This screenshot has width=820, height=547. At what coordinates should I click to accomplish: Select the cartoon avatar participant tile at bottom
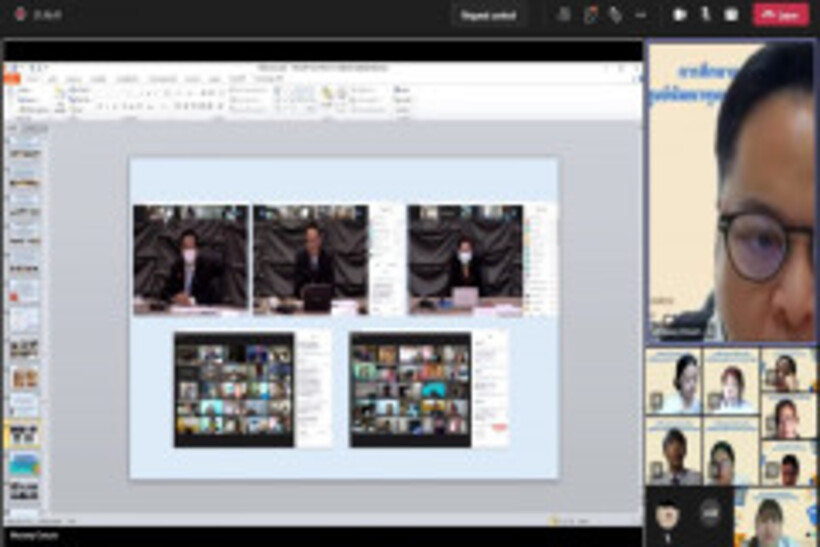667,516
